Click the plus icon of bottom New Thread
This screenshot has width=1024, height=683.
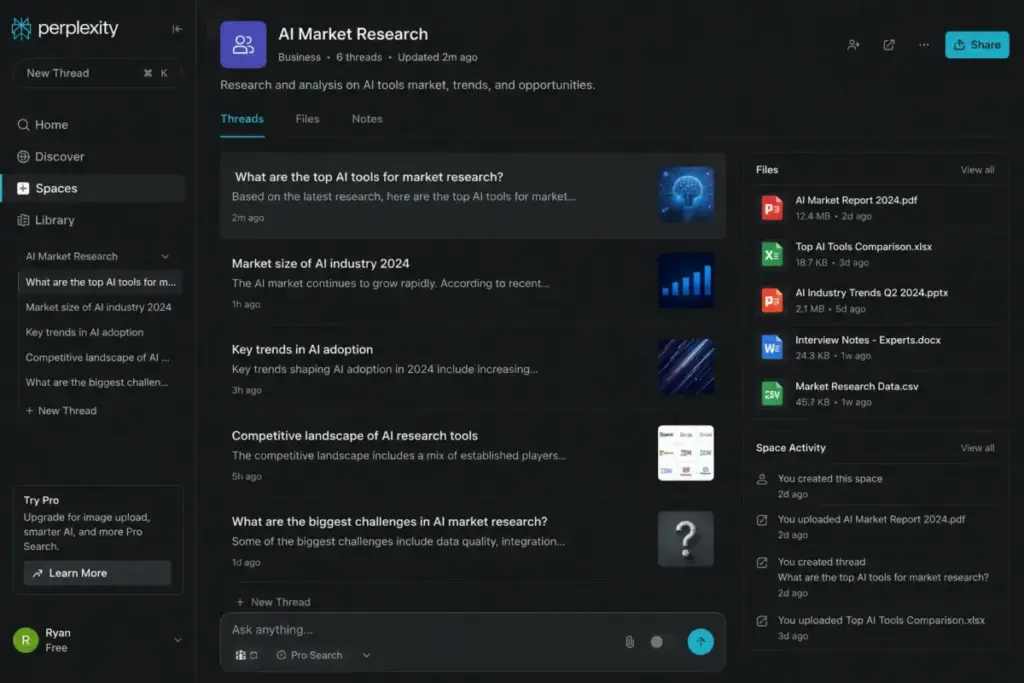tap(240, 602)
